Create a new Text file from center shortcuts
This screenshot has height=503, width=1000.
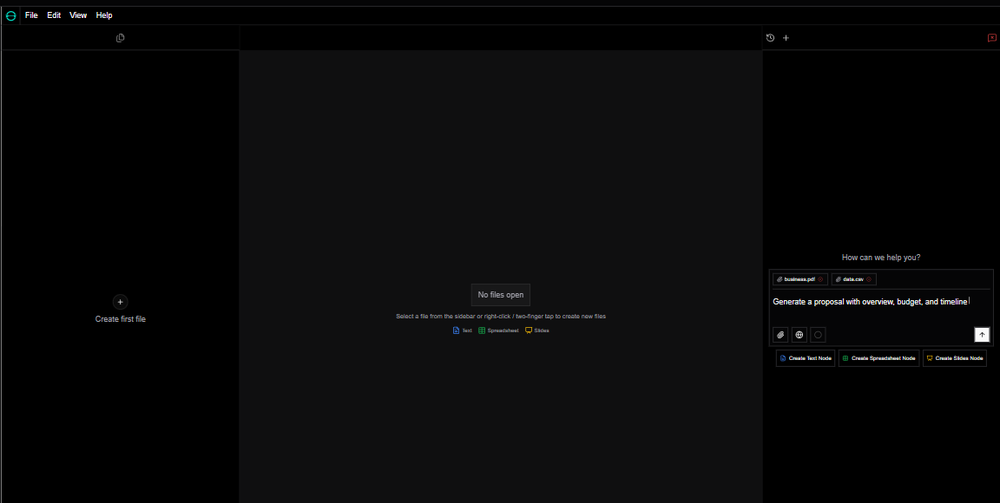462,330
